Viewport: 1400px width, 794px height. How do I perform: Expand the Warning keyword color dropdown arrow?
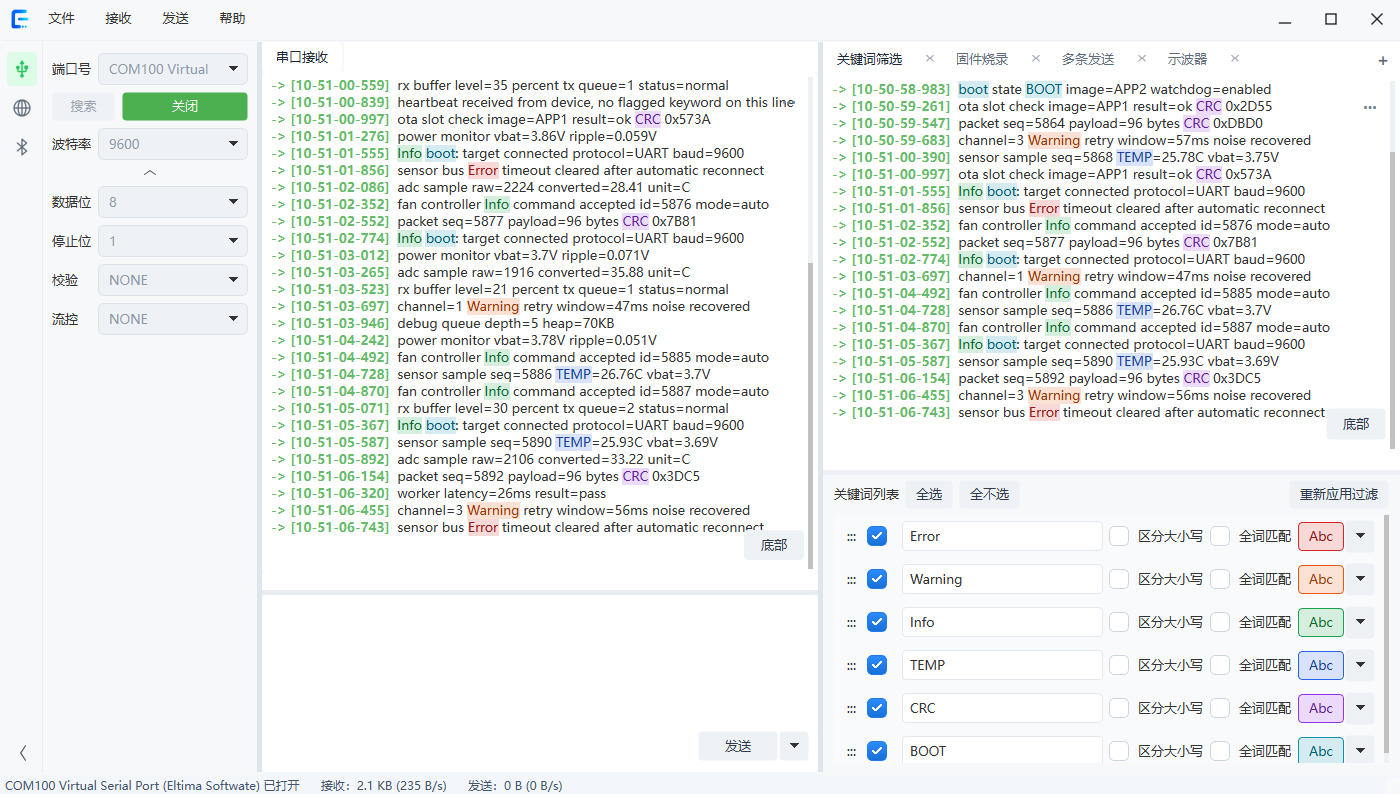(1360, 579)
